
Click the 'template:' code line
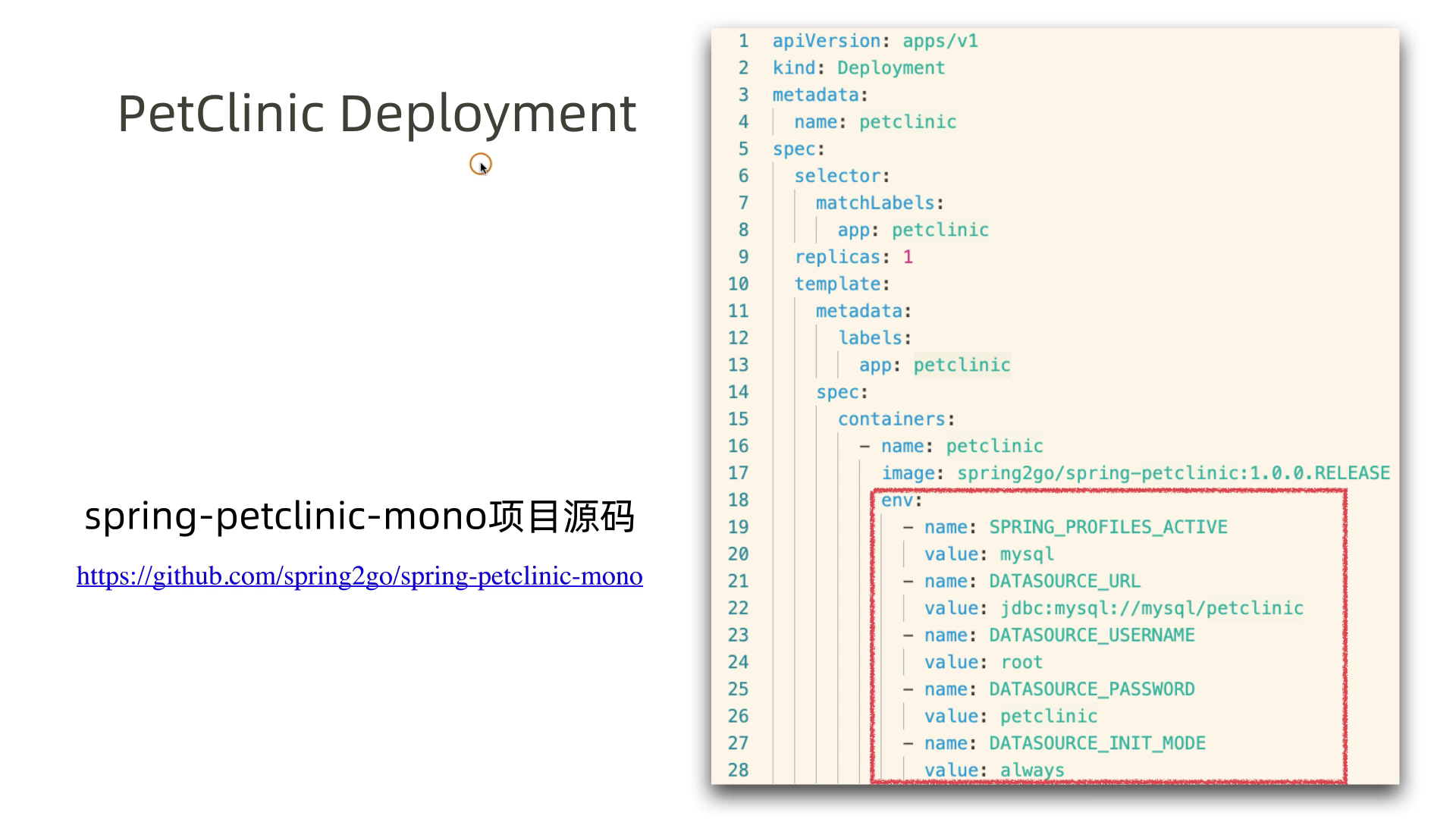pyautogui.click(x=842, y=284)
